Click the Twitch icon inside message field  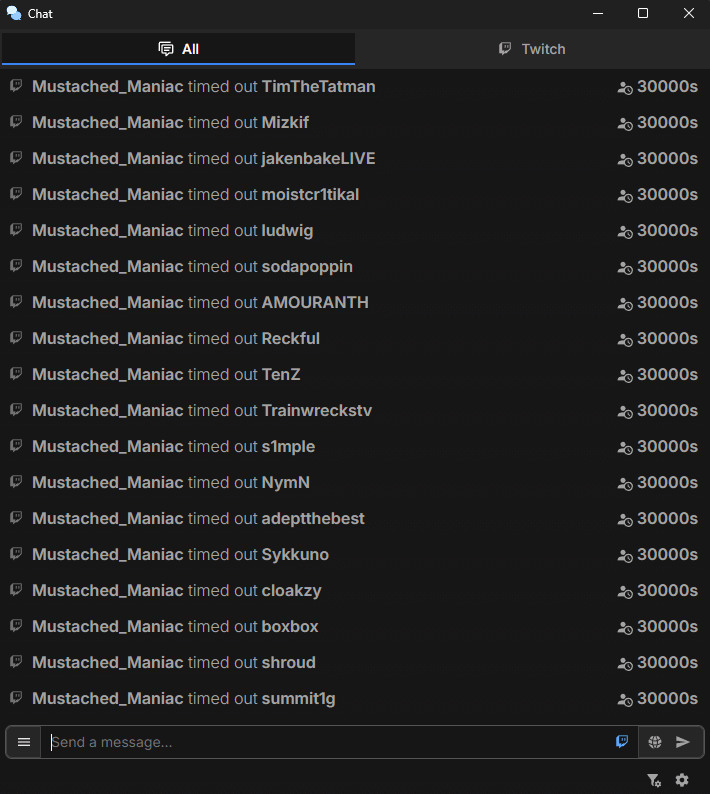click(x=622, y=742)
